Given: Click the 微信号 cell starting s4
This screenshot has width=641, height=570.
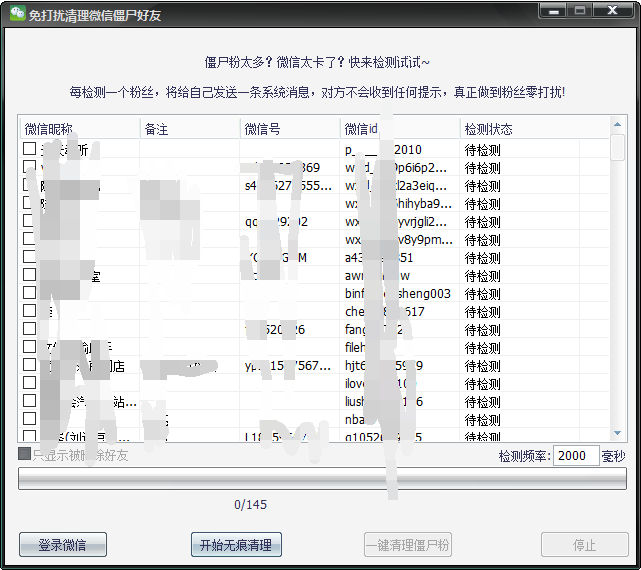Looking at the screenshot, I should coord(288,186).
